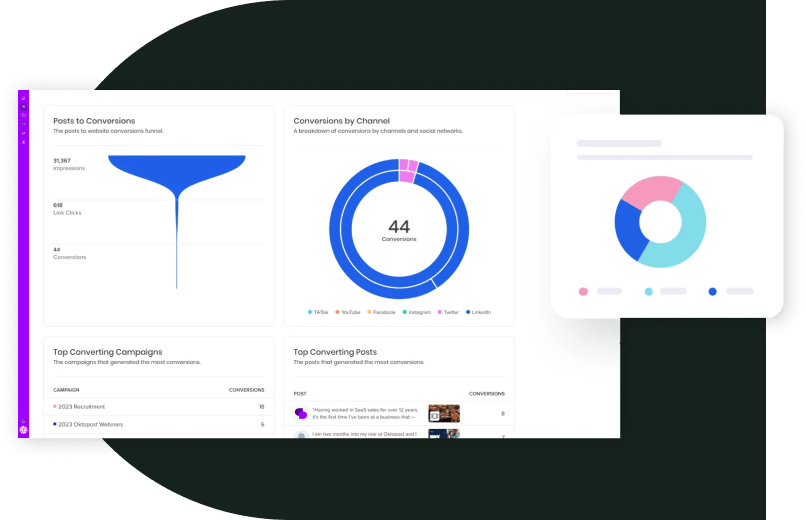Toggle the Twitter legend entry
Viewport: 806px width, 520px height.
pos(448,312)
